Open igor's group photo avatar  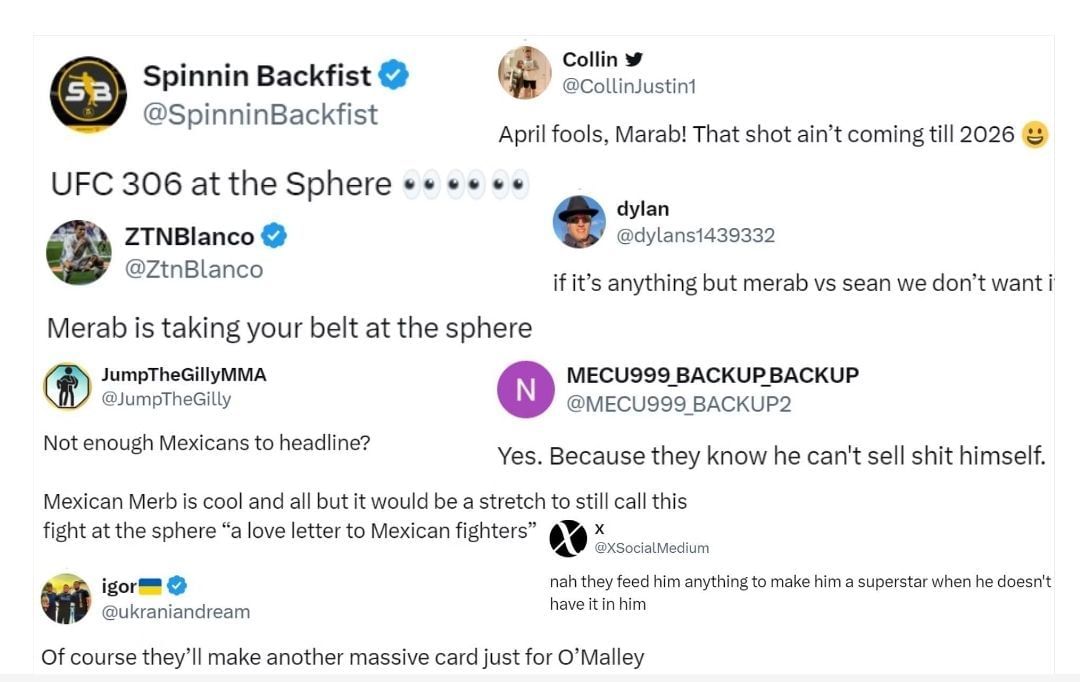click(66, 598)
